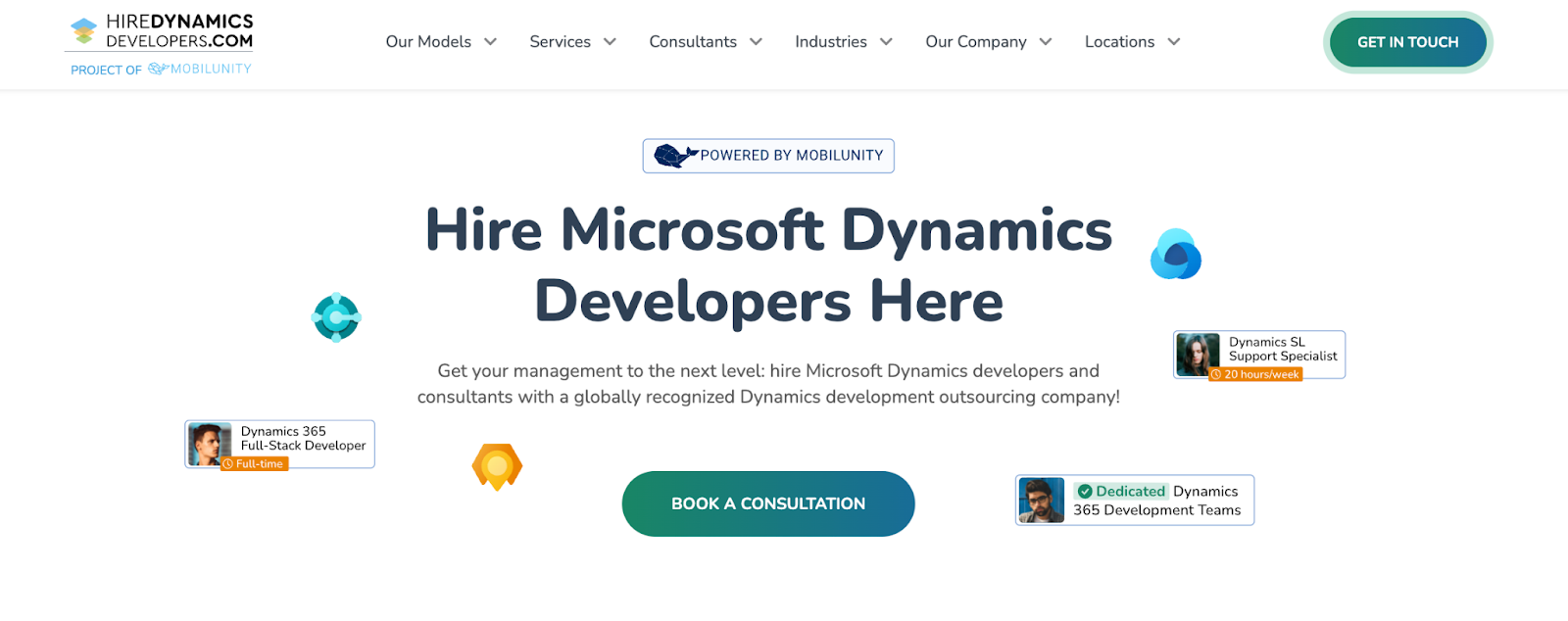
Task: Click the Powered by Mobilunity badge
Action: point(768,156)
